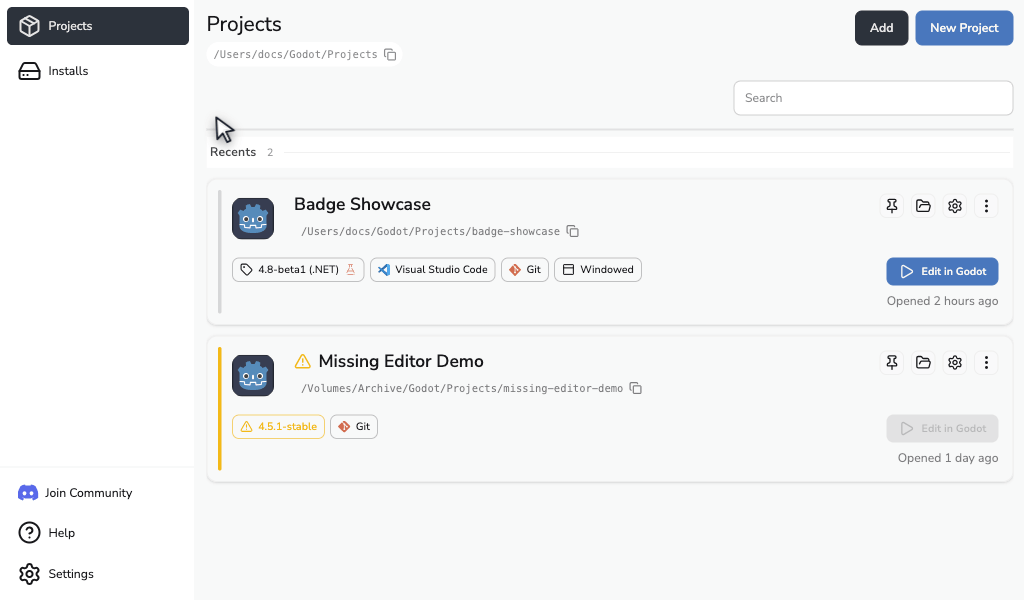1024x600 pixels.
Task: Click the 'Opened 2 hours ago' text
Action: [942, 301]
